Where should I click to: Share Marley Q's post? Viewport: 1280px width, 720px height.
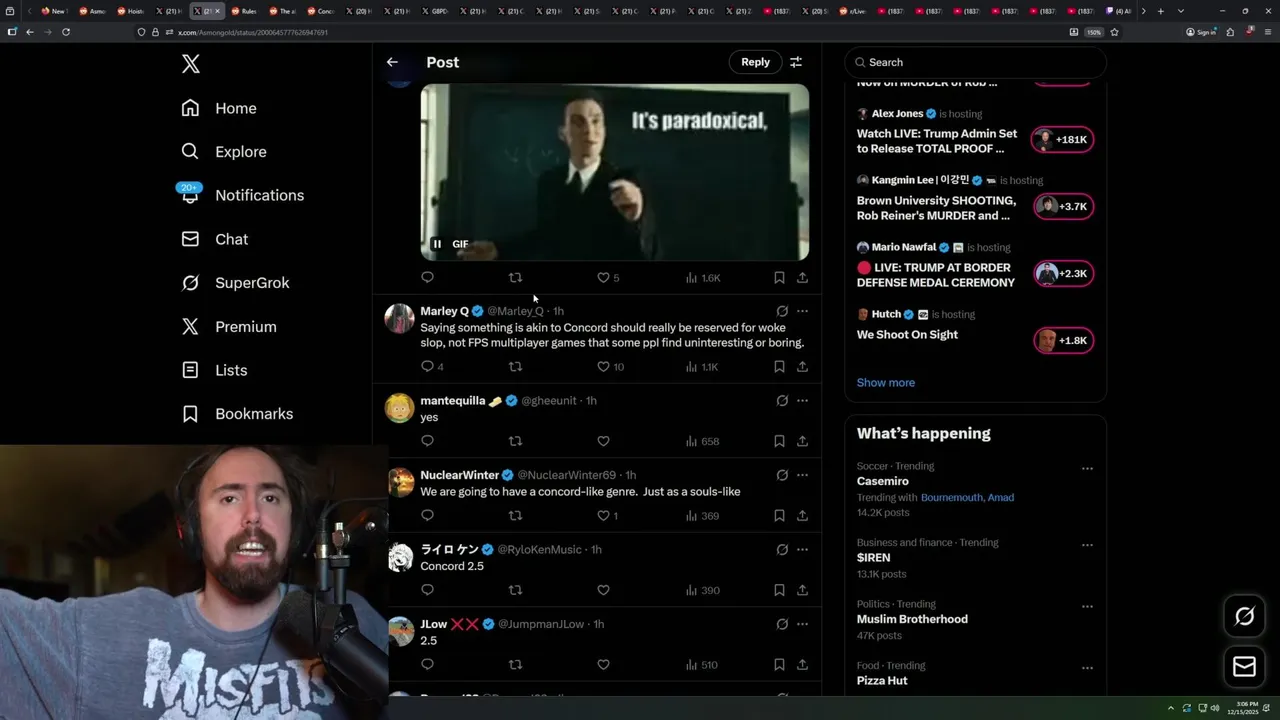point(802,366)
